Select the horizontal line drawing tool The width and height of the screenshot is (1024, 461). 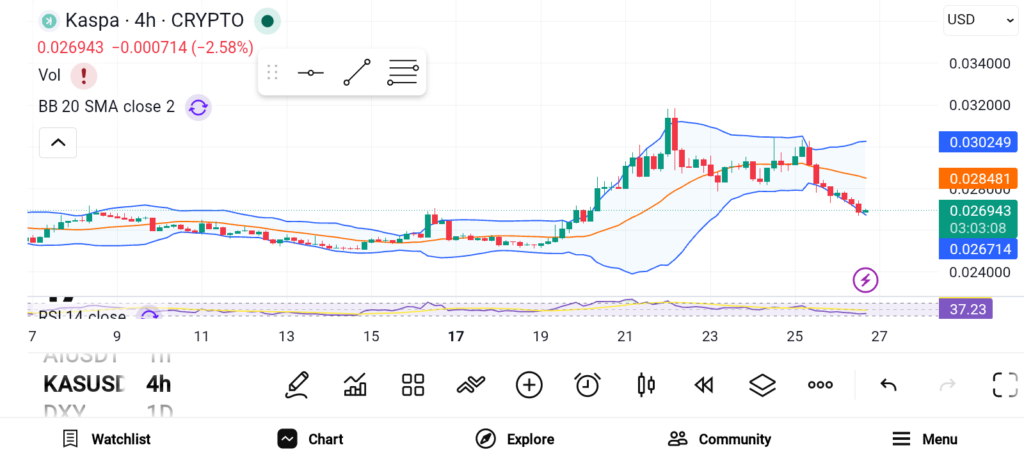pyautogui.click(x=310, y=72)
